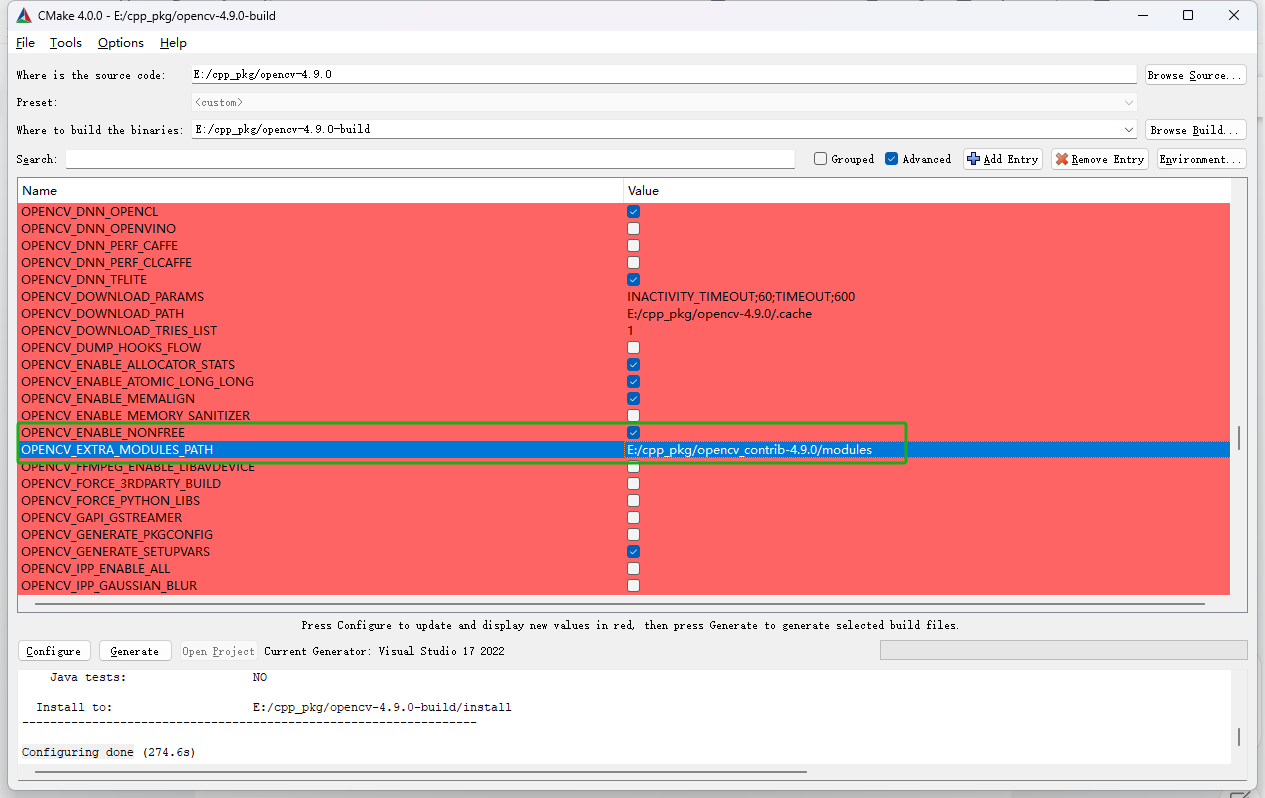Image resolution: width=1265 pixels, height=798 pixels.
Task: Disable OPENCV_DNN_TFLITE
Action: [x=633, y=279]
